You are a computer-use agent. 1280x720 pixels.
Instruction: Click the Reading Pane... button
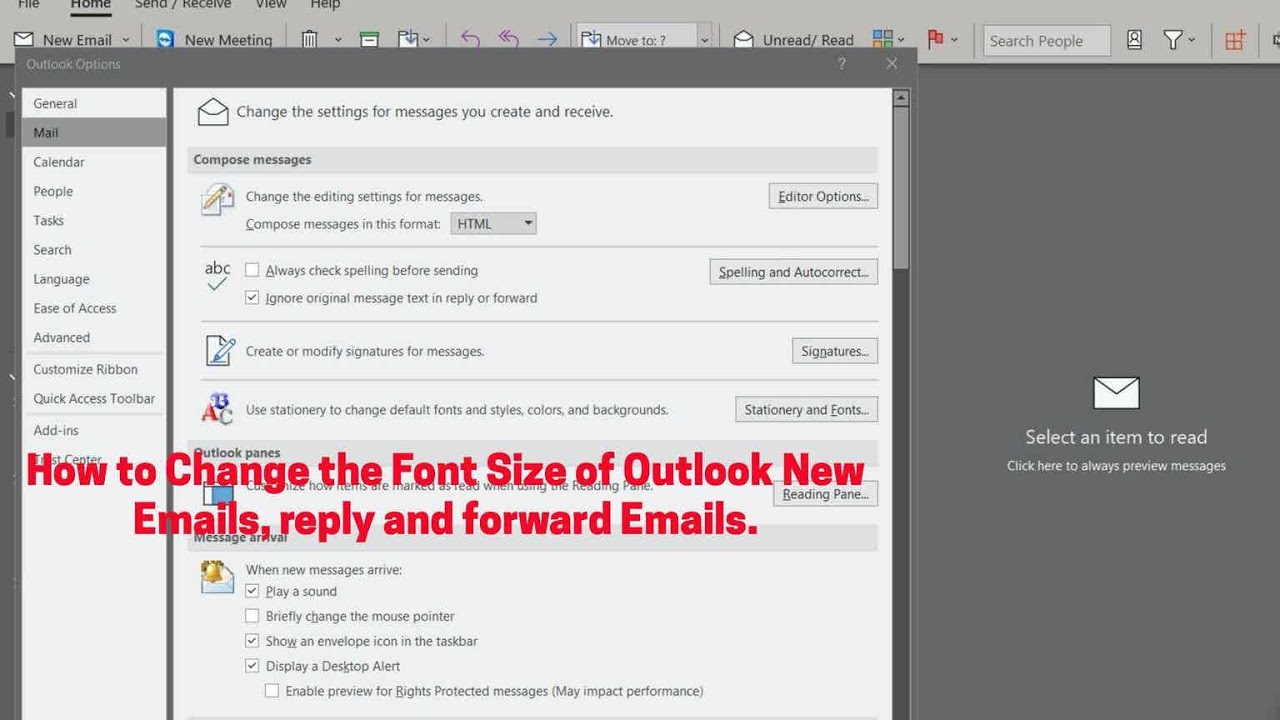point(825,494)
